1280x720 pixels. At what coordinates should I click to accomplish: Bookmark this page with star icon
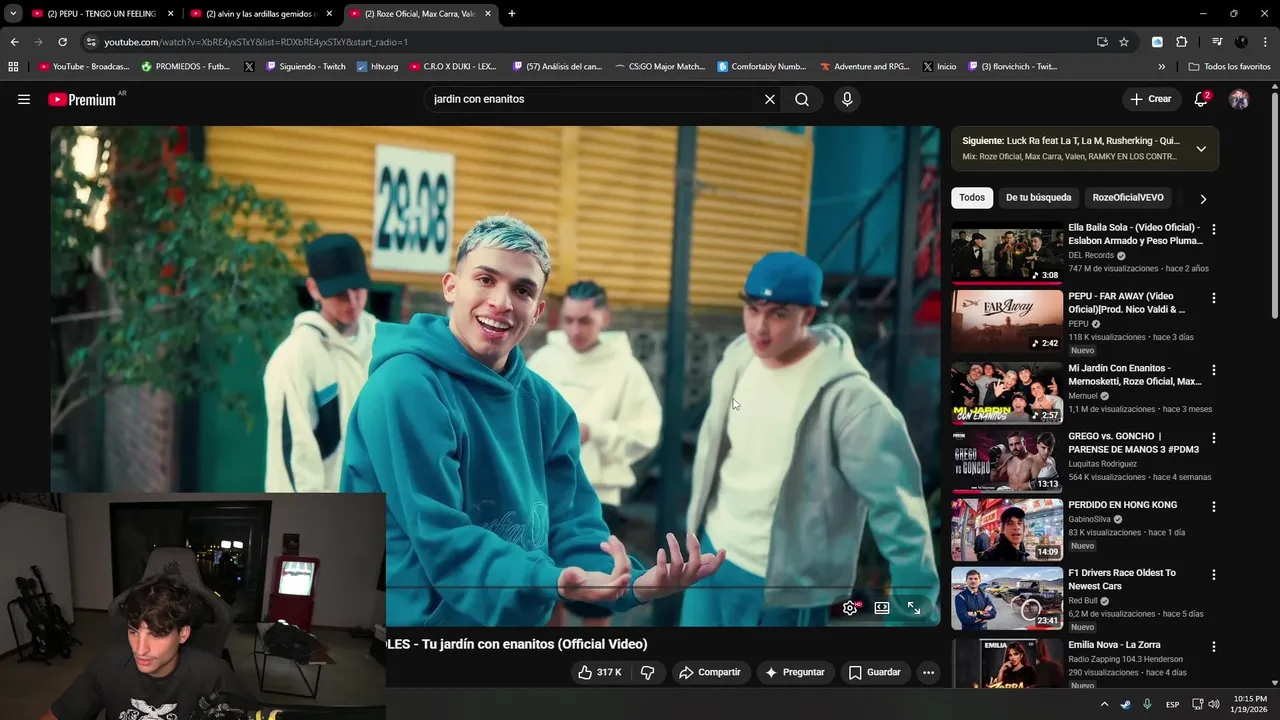(x=1124, y=42)
